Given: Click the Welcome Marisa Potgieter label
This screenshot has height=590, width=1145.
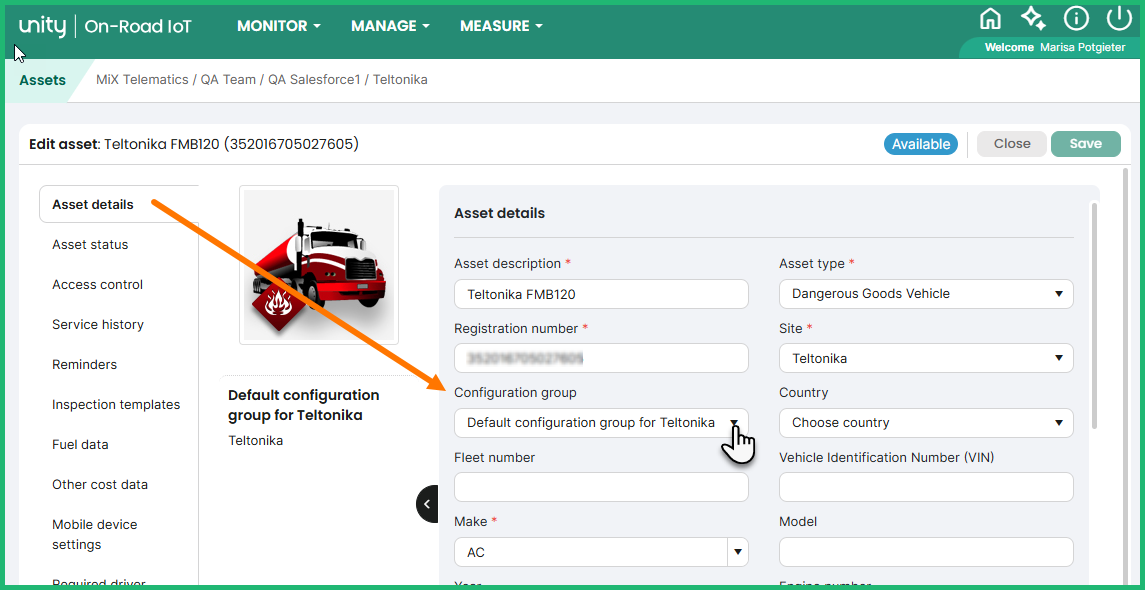Looking at the screenshot, I should pyautogui.click(x=1054, y=47).
